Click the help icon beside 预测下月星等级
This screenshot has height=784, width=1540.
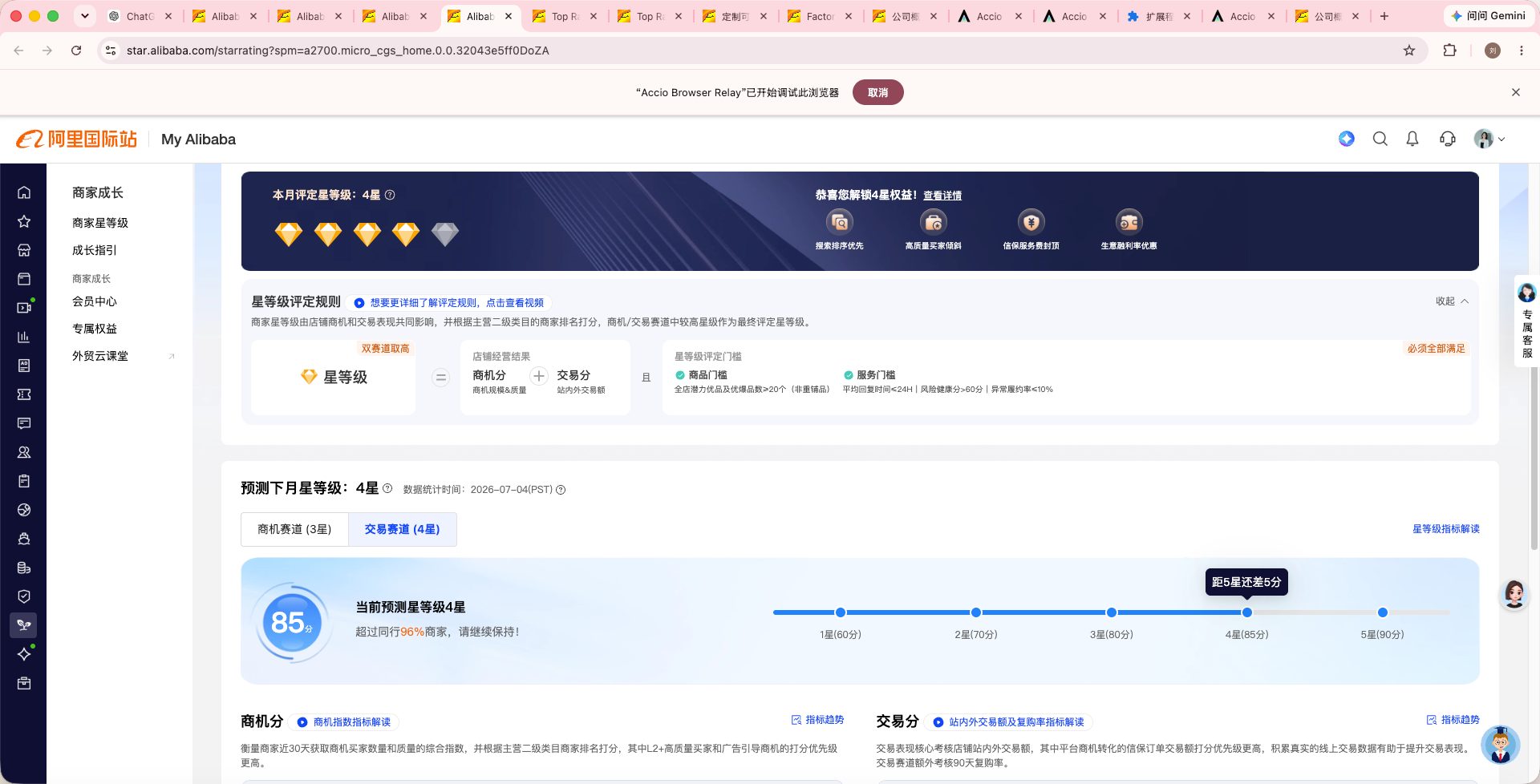coord(387,488)
